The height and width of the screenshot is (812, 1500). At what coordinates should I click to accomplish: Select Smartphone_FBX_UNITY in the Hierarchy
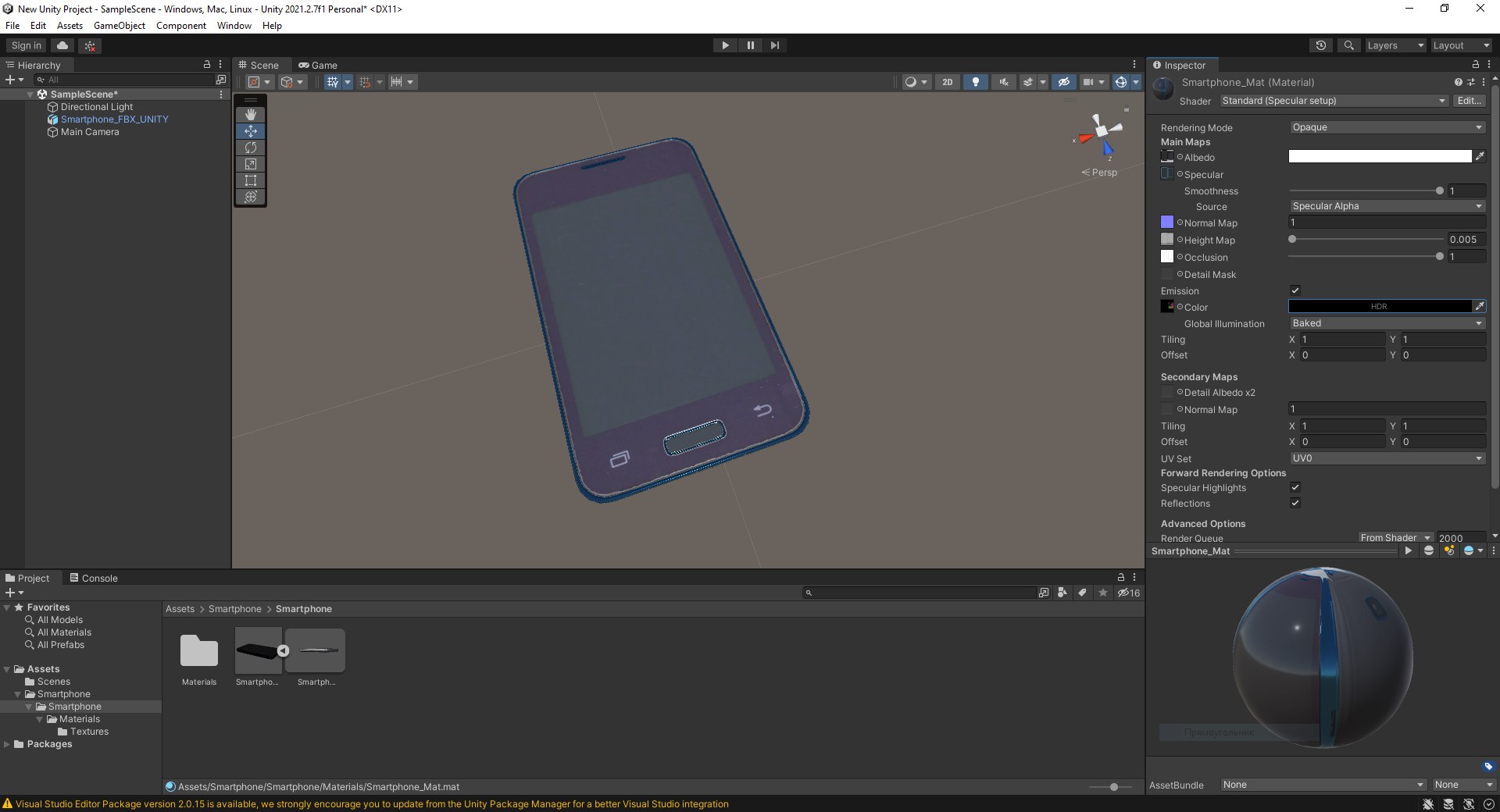114,119
